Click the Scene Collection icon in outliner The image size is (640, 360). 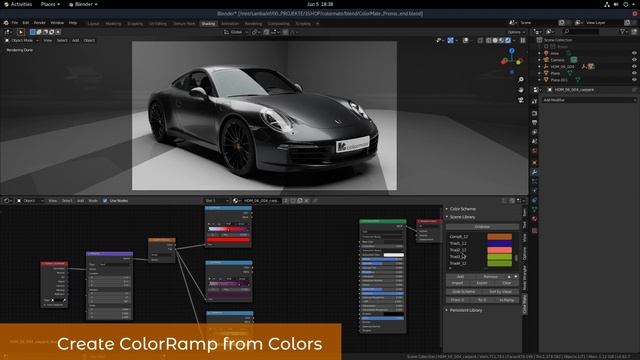tap(539, 40)
